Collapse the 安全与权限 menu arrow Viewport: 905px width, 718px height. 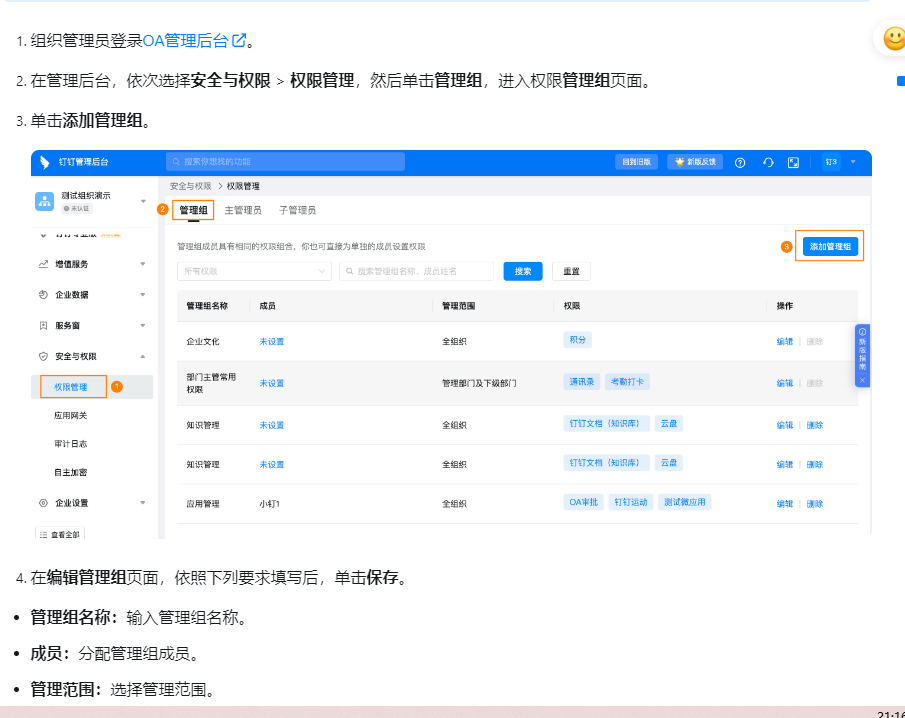pos(143,356)
